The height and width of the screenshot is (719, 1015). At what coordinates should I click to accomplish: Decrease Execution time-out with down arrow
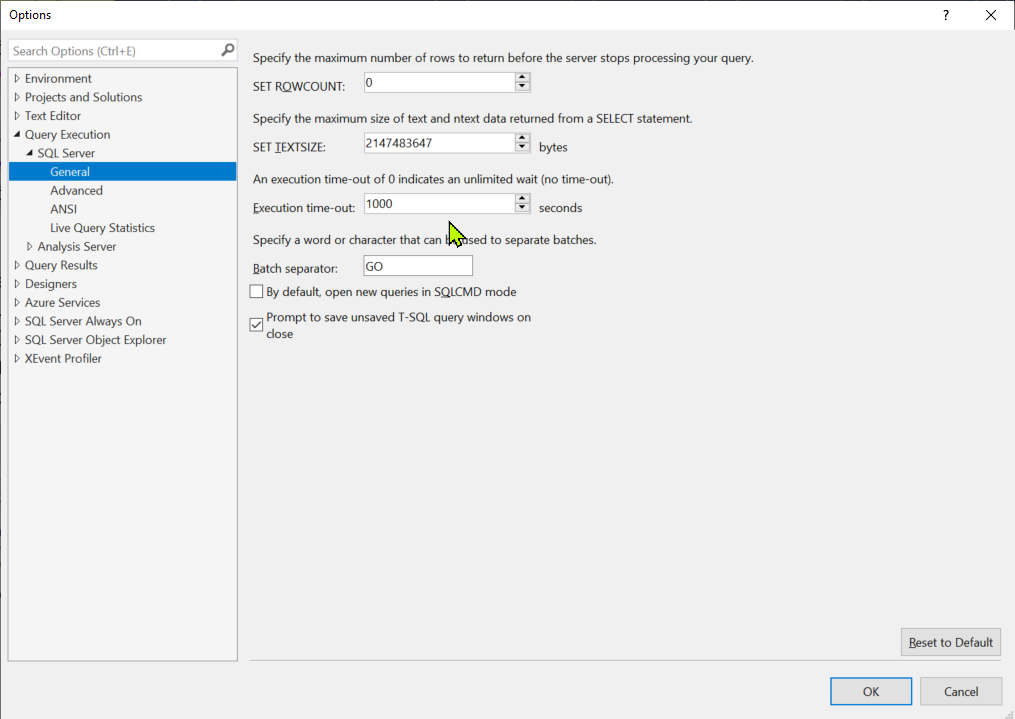pos(522,208)
